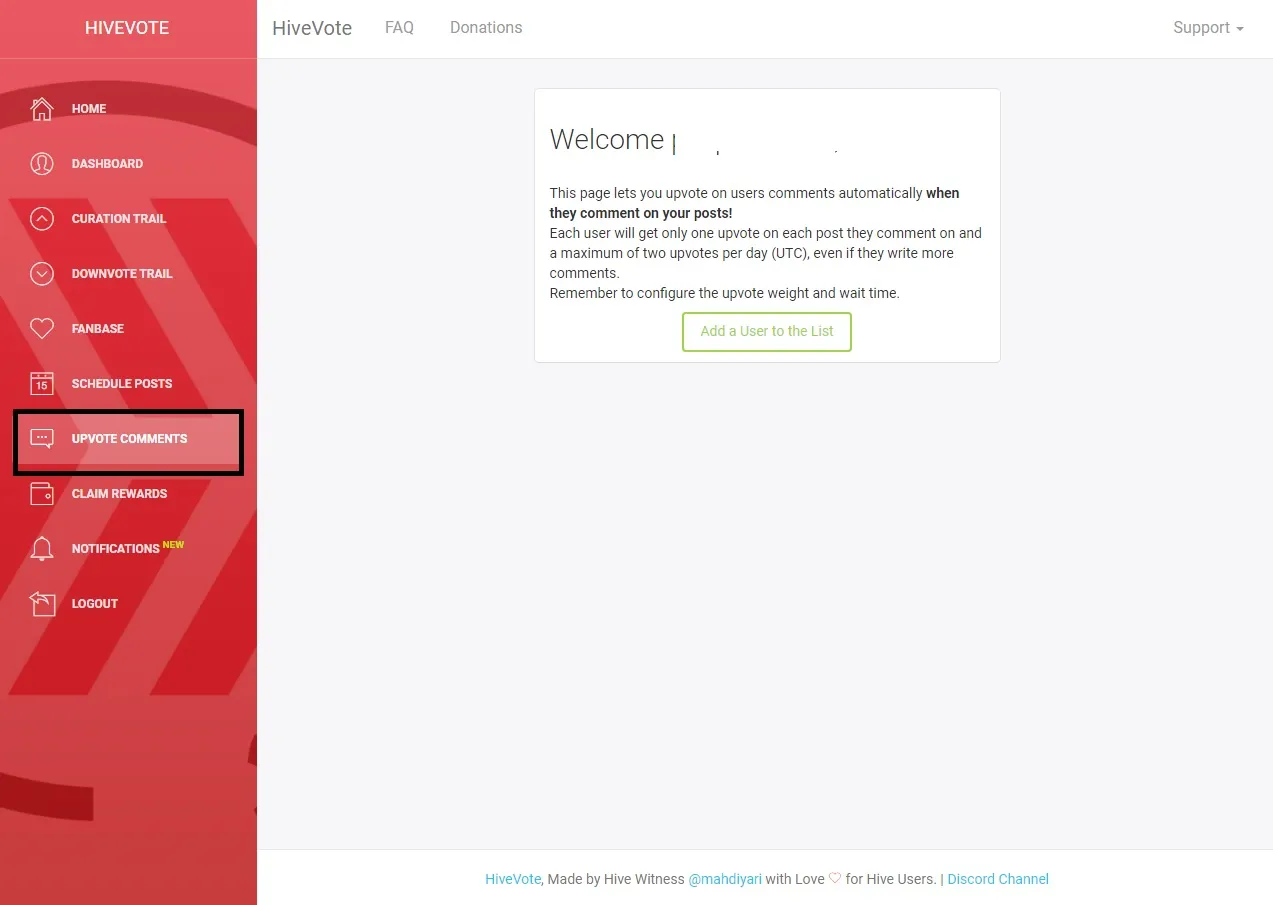Select DOWNVOTE TRAIL label in sidebar
The height and width of the screenshot is (905, 1273).
pyautogui.click(x=122, y=274)
